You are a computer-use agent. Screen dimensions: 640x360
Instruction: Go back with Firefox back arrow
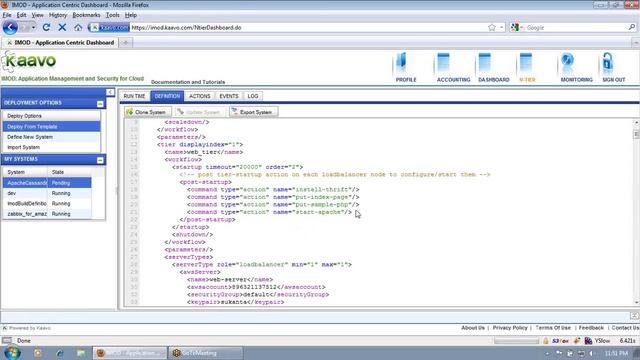pos(10,27)
